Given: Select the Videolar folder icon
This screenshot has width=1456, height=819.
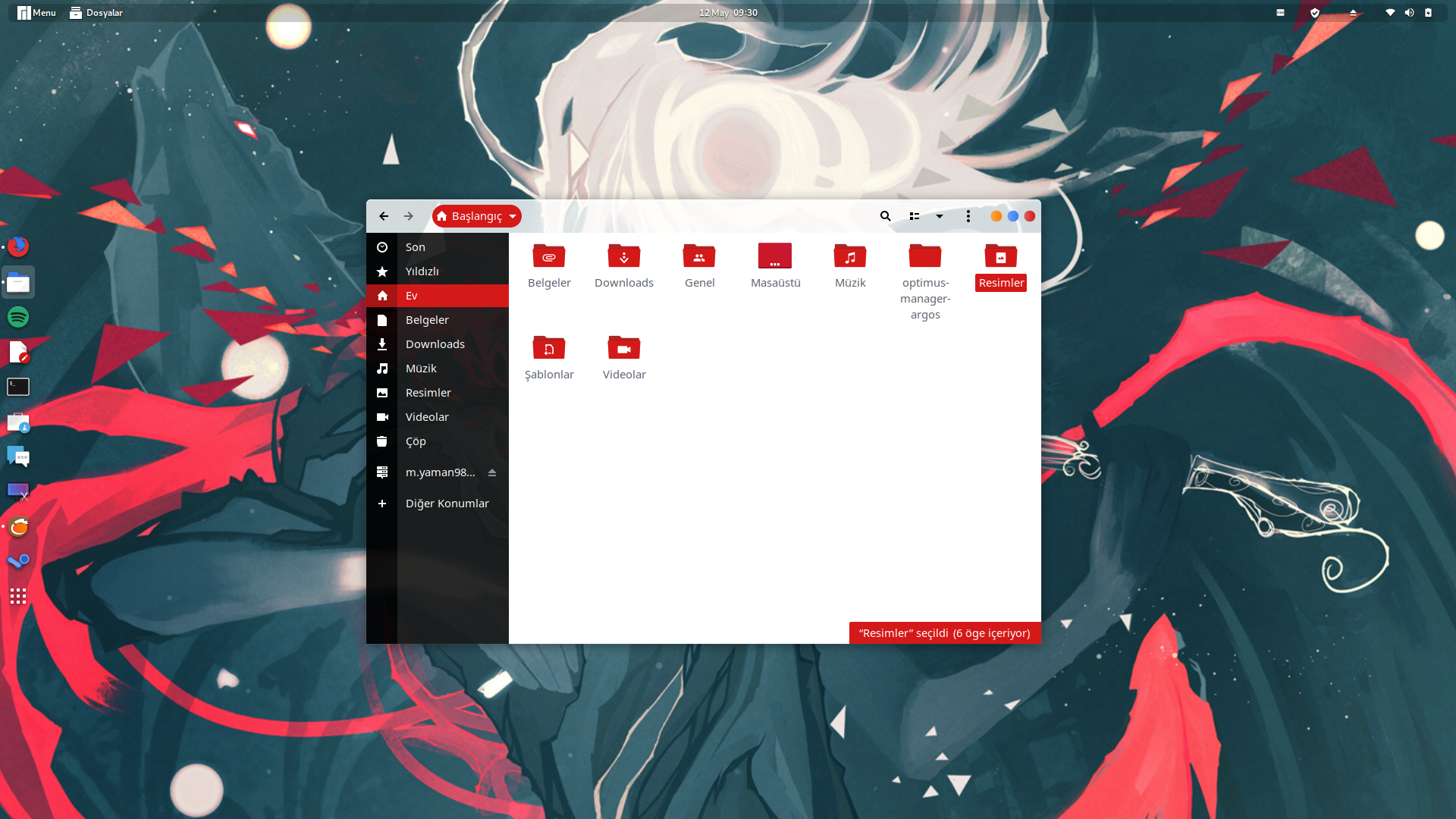Looking at the screenshot, I should tap(624, 348).
